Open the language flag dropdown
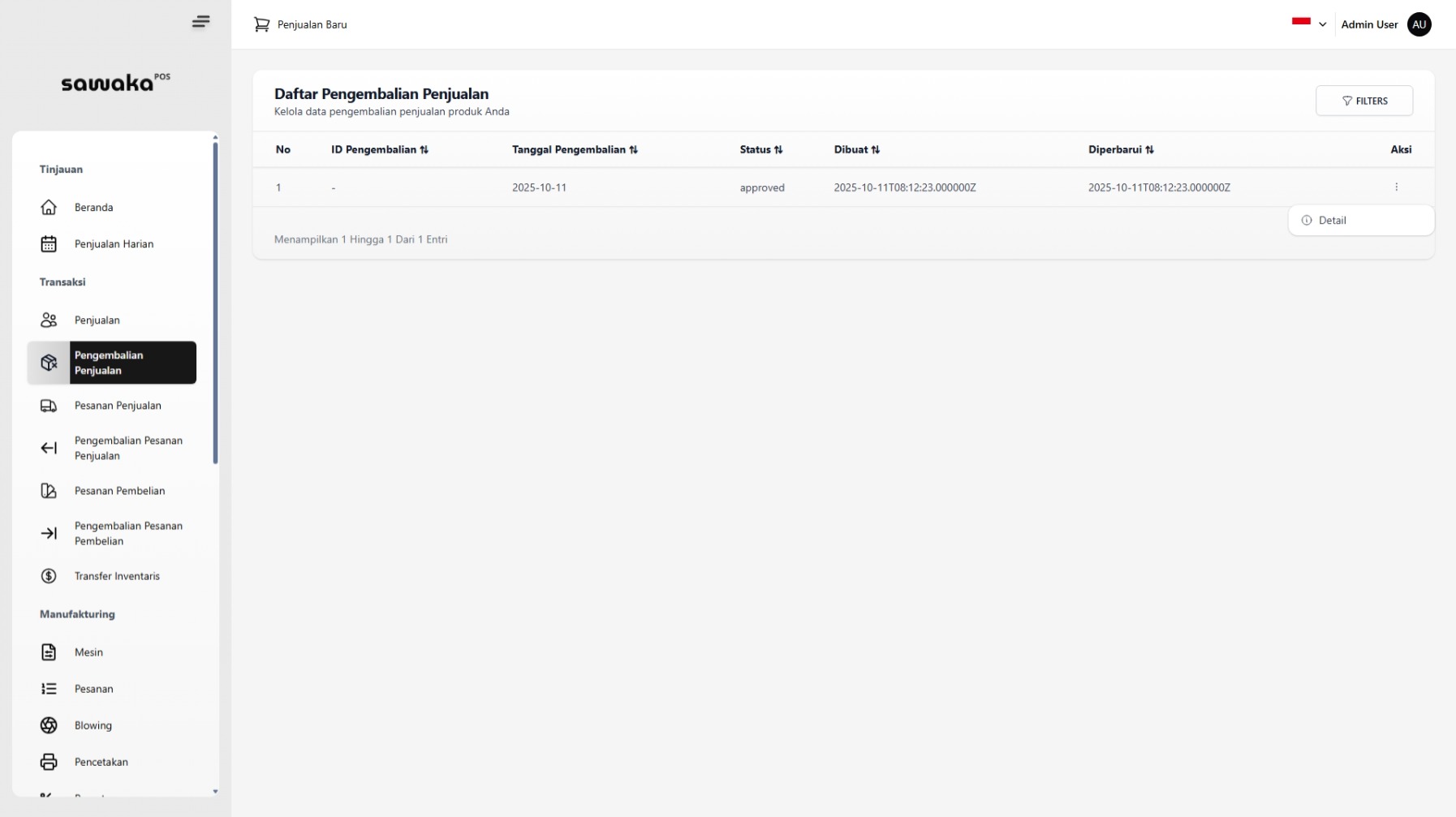1456x817 pixels. pos(1308,24)
